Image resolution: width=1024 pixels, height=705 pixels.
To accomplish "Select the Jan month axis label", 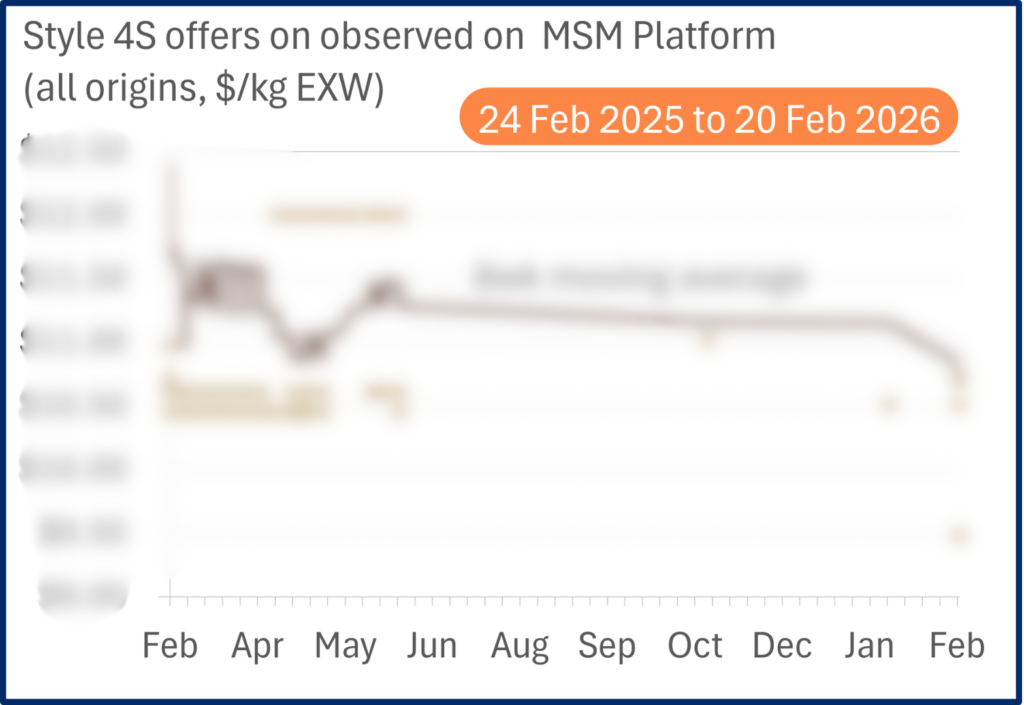I will coord(869,646).
